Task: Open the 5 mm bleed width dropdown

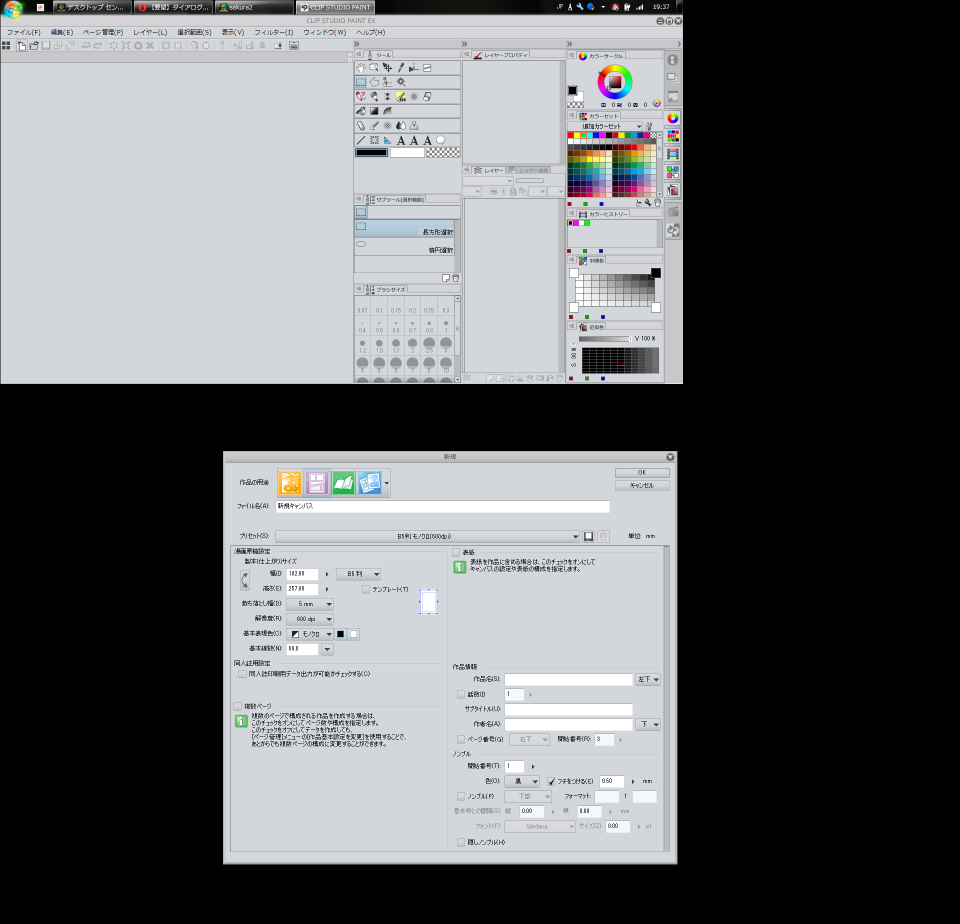Action: point(310,604)
